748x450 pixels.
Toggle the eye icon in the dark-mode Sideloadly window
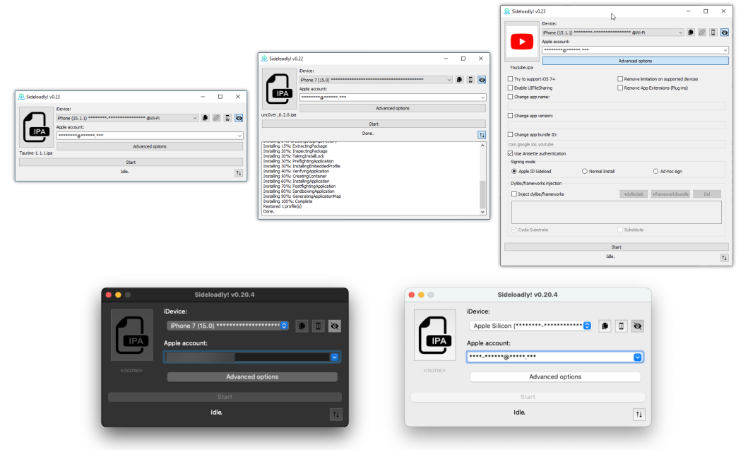coord(334,326)
